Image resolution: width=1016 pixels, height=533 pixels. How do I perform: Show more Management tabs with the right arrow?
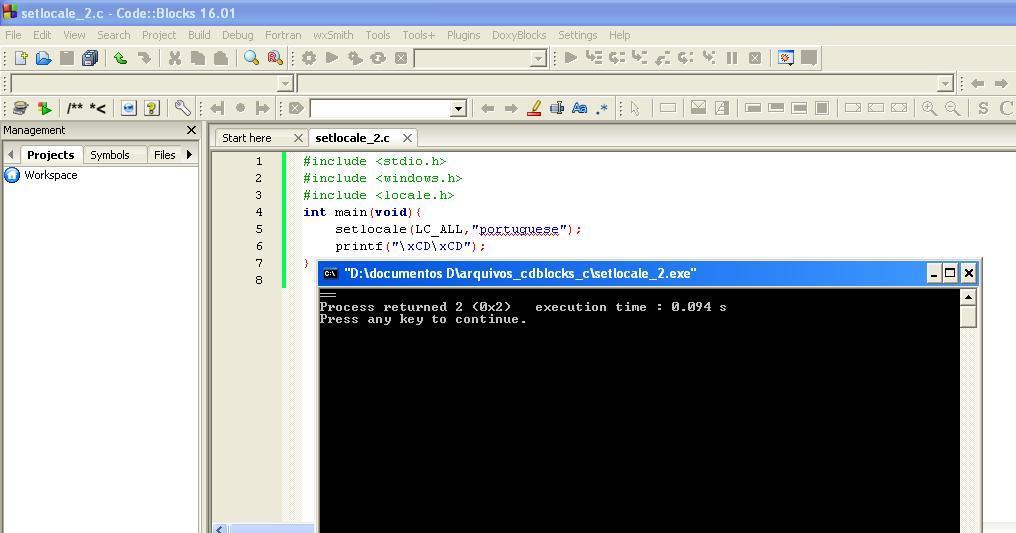pyautogui.click(x=189, y=155)
